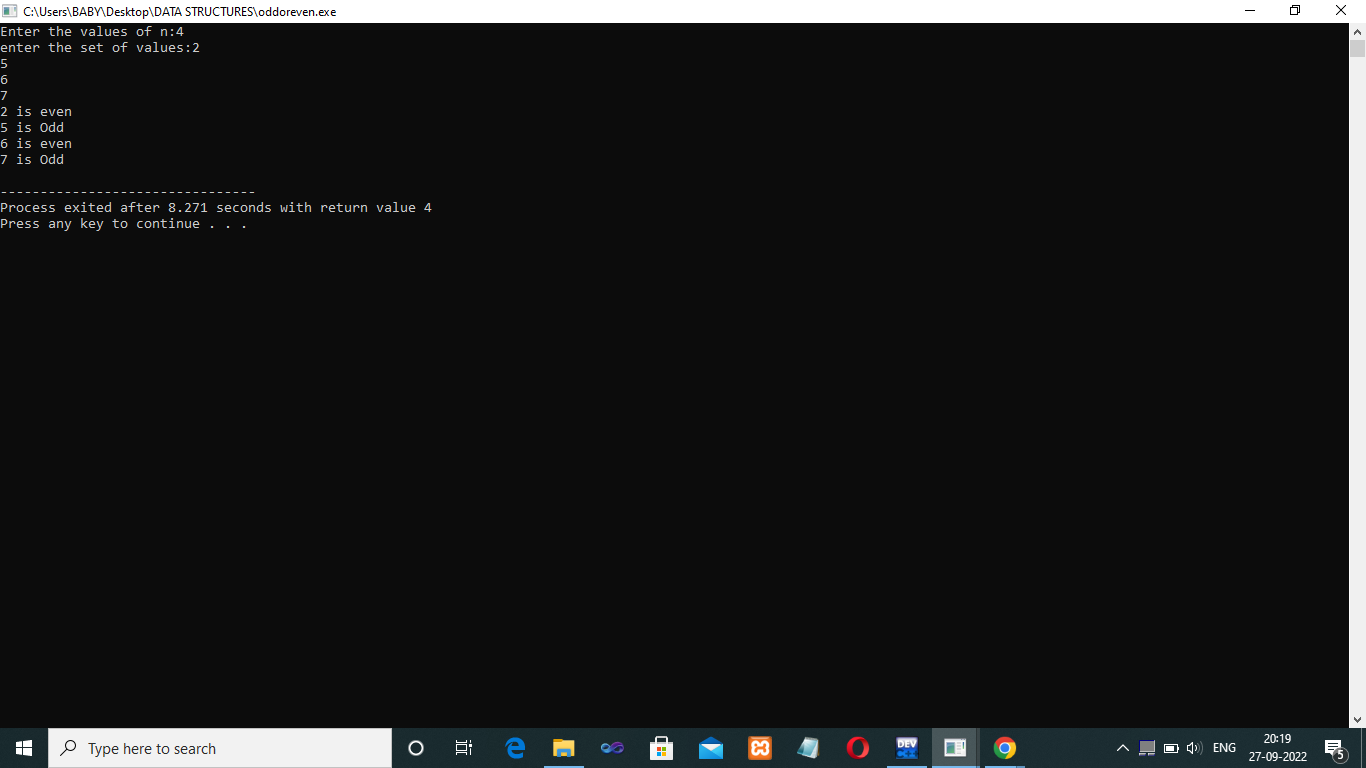The width and height of the screenshot is (1366, 768).
Task: Restore down the console window
Action: 1295,11
